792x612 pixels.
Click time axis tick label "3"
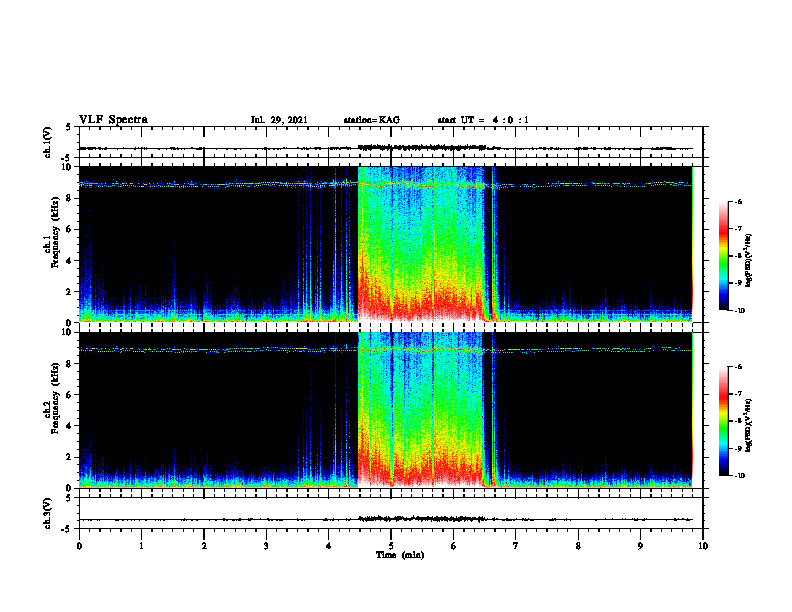click(266, 546)
